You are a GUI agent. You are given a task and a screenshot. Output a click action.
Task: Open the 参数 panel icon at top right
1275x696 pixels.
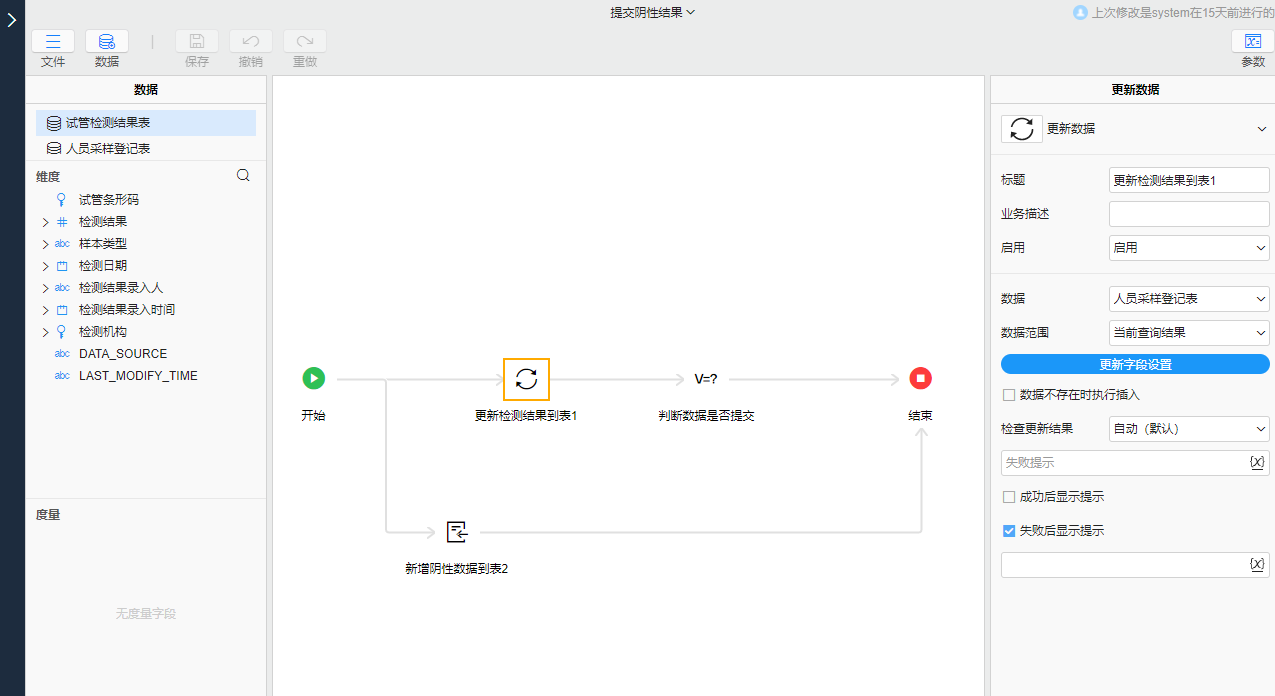coord(1253,41)
